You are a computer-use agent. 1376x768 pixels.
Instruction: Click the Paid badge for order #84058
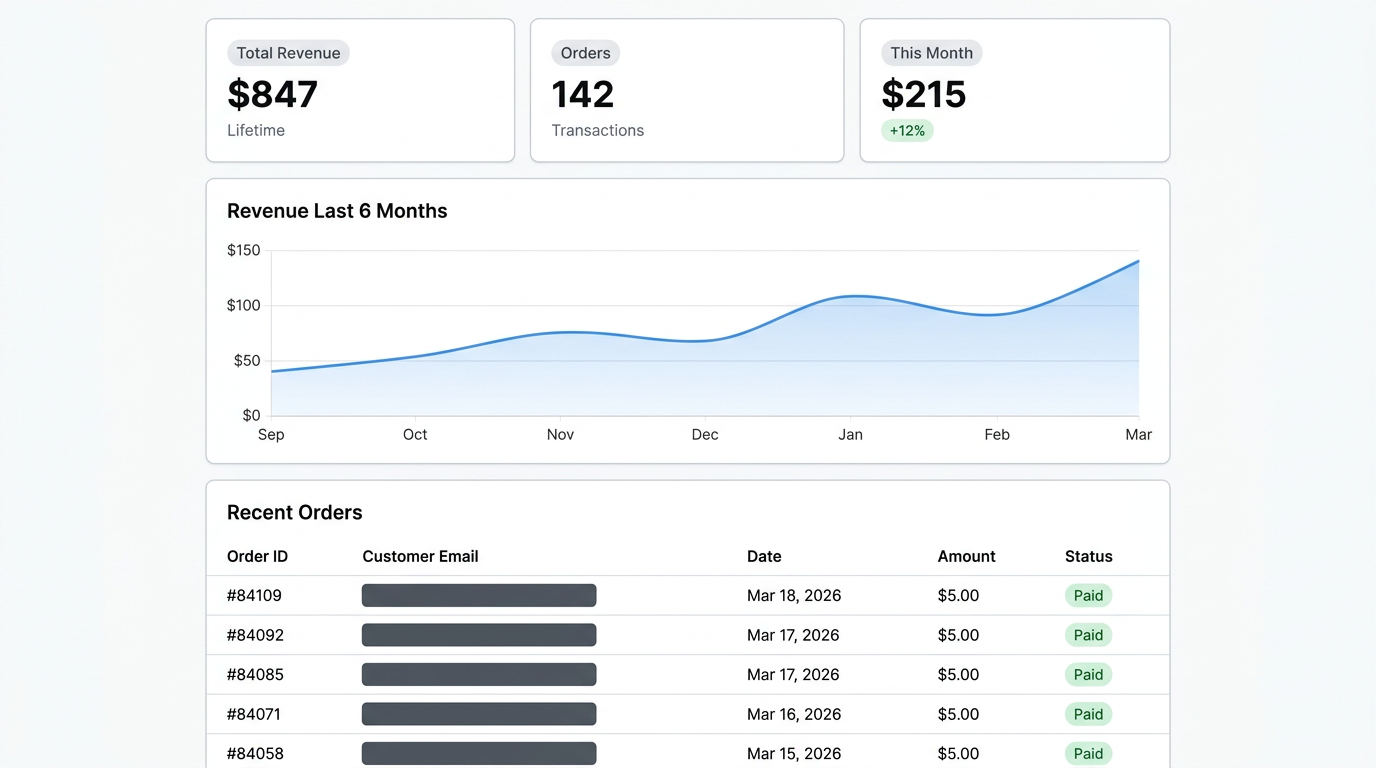1088,753
